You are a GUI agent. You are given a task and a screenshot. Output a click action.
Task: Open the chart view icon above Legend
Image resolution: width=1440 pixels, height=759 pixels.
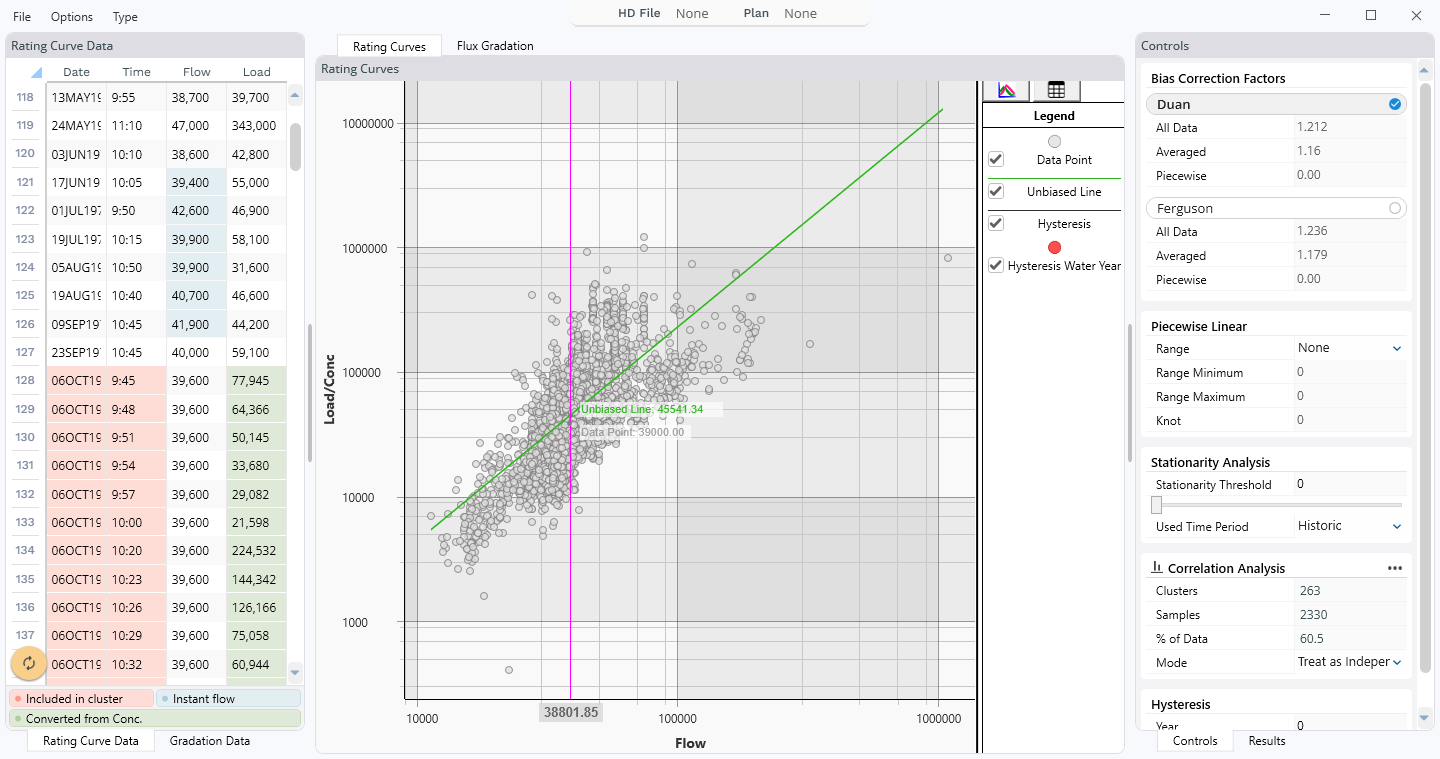pos(1006,90)
